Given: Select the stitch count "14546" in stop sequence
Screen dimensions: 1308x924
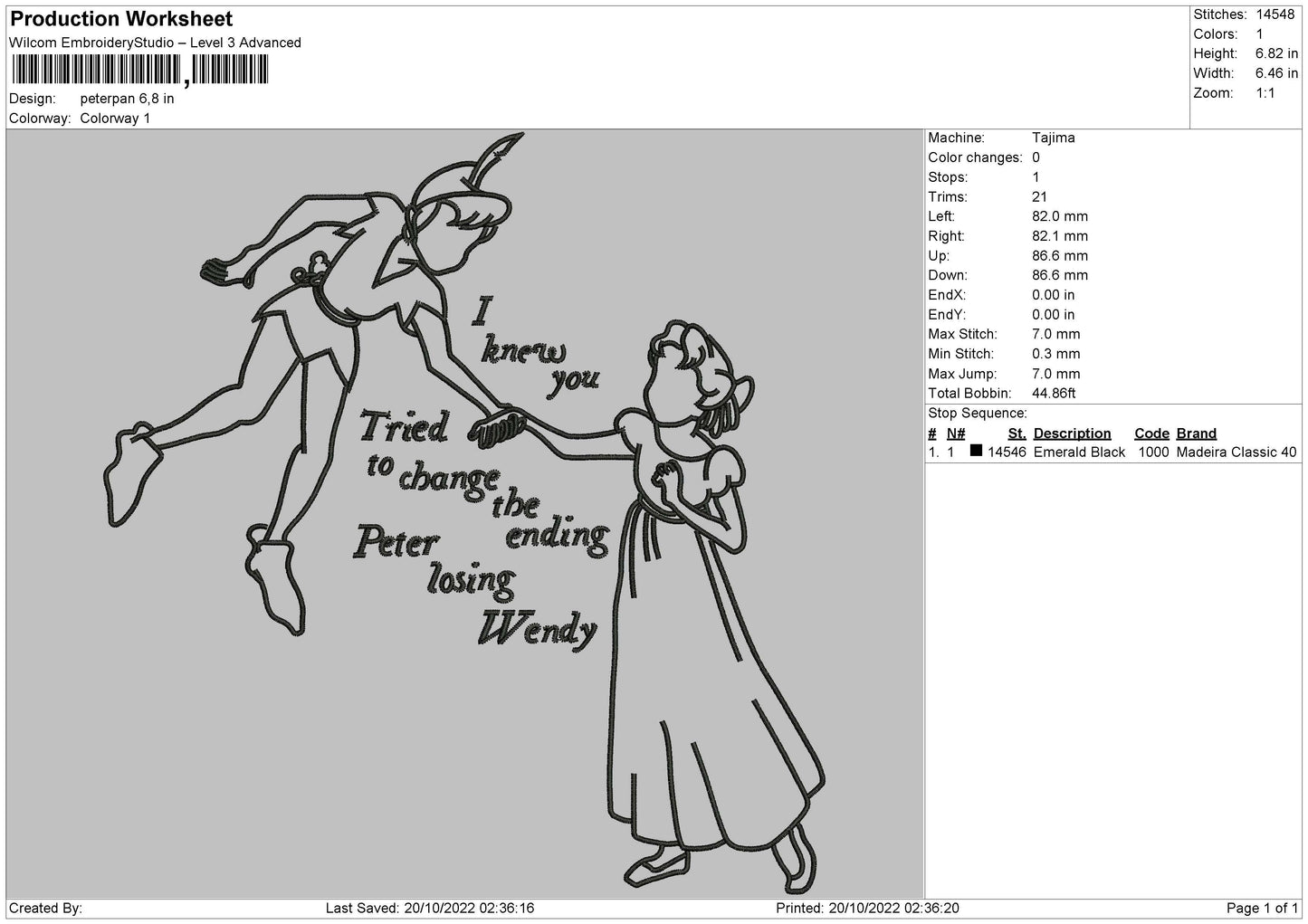Looking at the screenshot, I should [x=1007, y=452].
